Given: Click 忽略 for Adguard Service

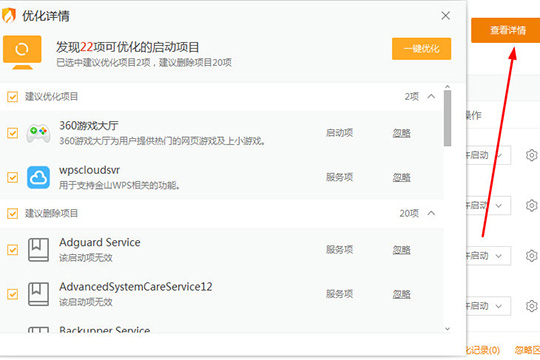Looking at the screenshot, I should click(402, 250).
